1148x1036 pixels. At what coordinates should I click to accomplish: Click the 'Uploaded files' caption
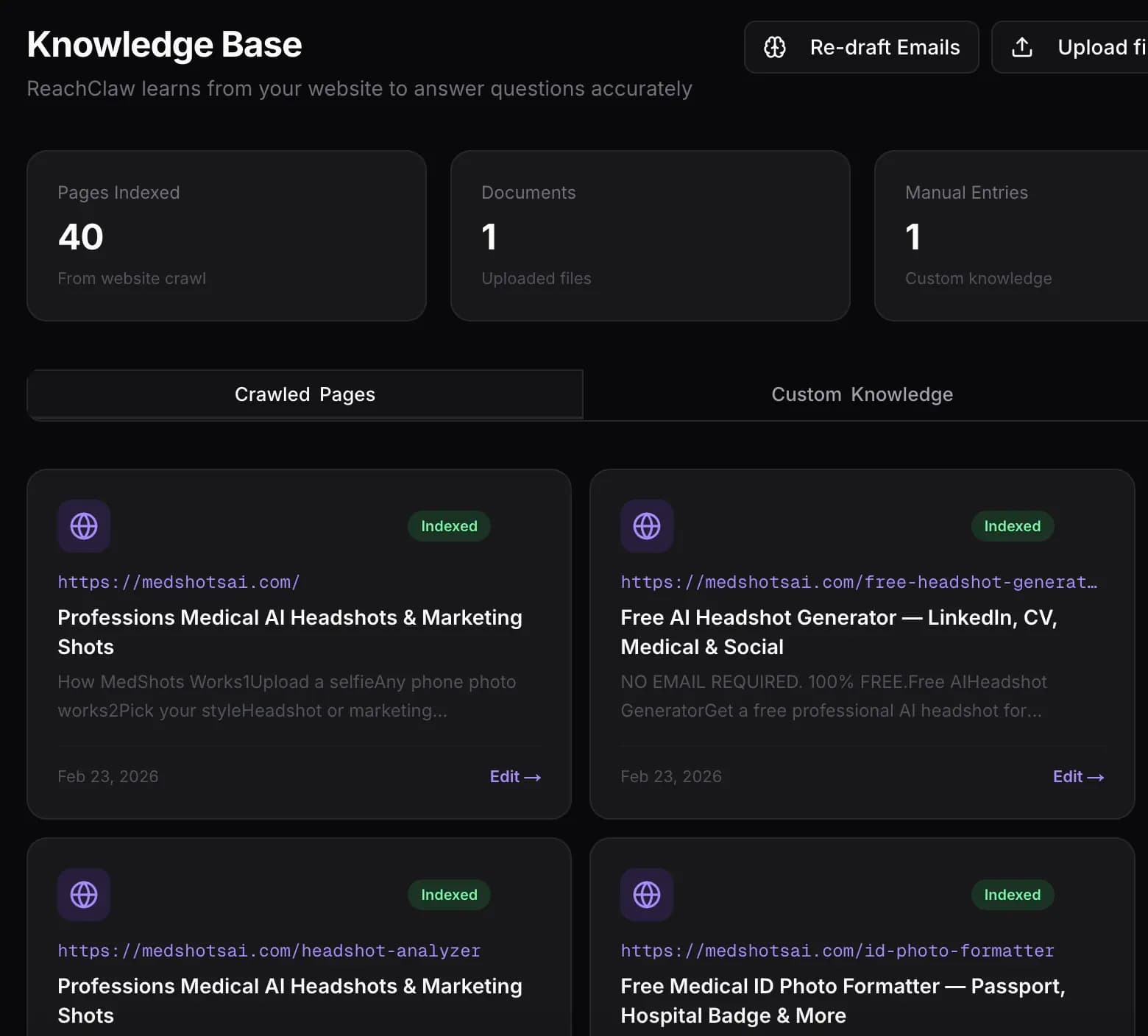(x=536, y=278)
